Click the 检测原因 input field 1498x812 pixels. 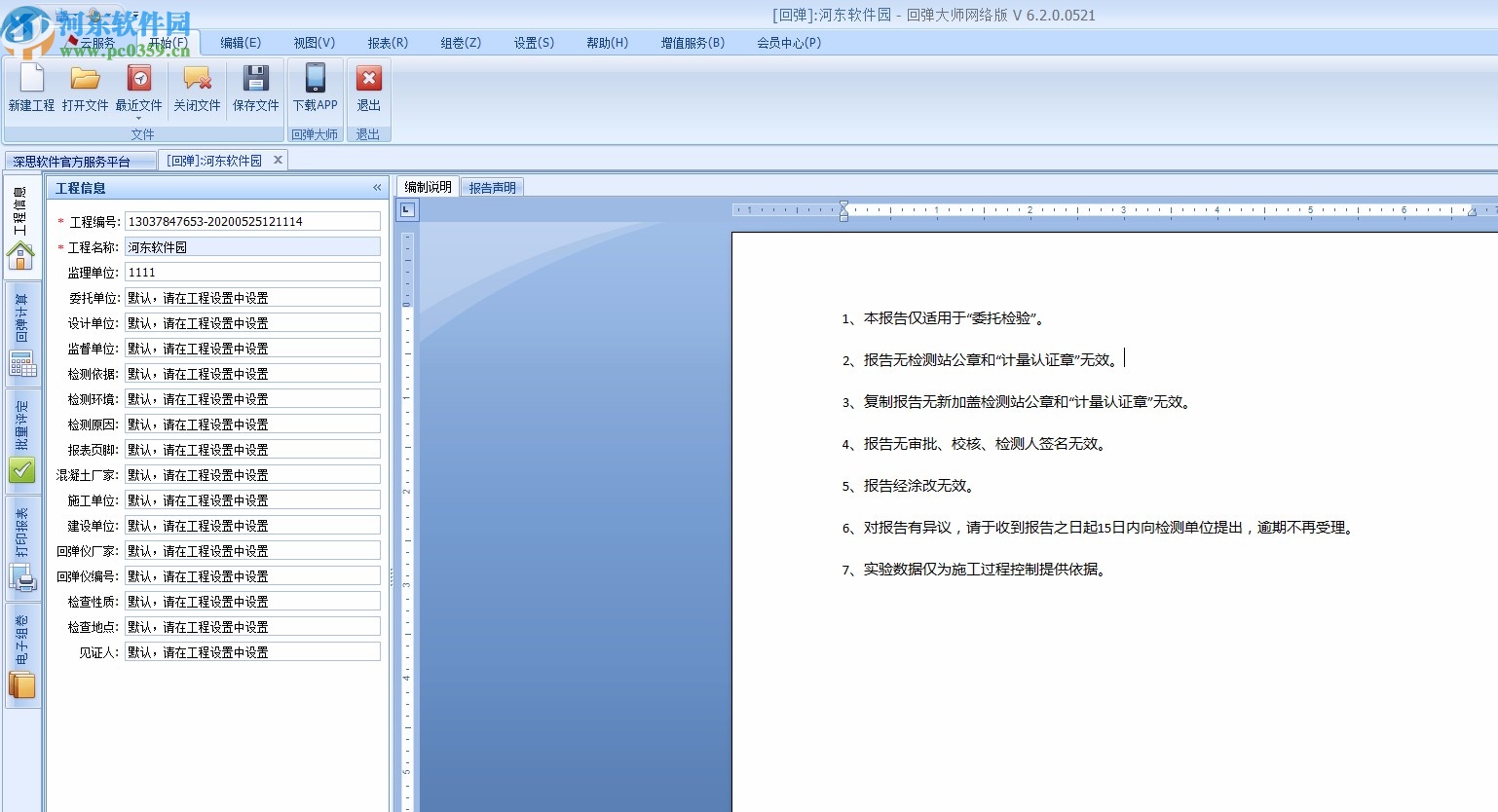[x=252, y=424]
